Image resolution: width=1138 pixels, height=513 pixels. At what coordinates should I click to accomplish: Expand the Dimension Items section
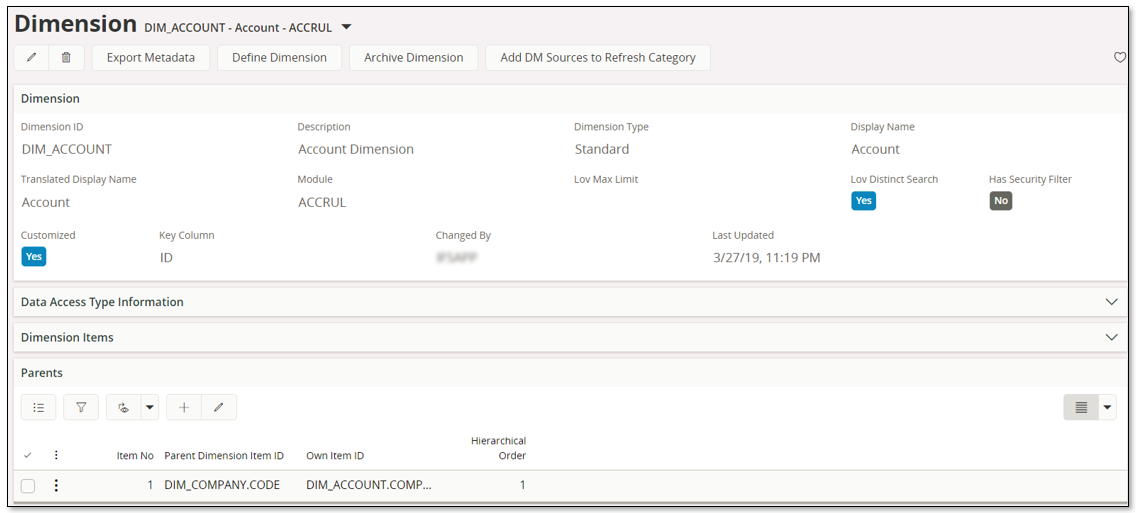[x=1111, y=338]
